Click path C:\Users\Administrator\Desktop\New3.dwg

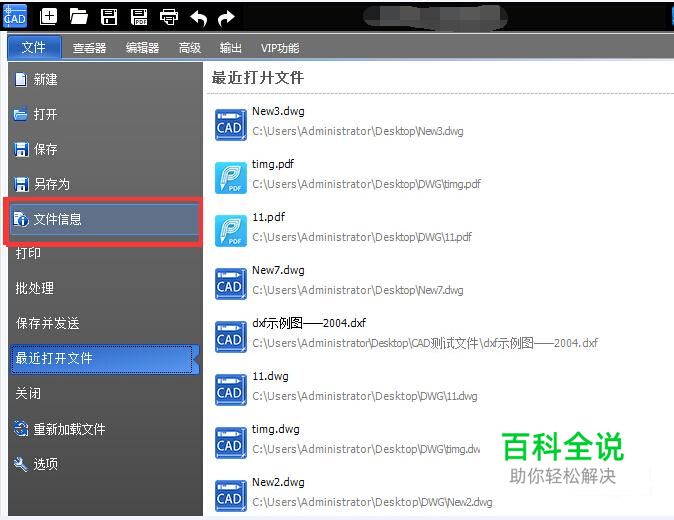[x=358, y=131]
